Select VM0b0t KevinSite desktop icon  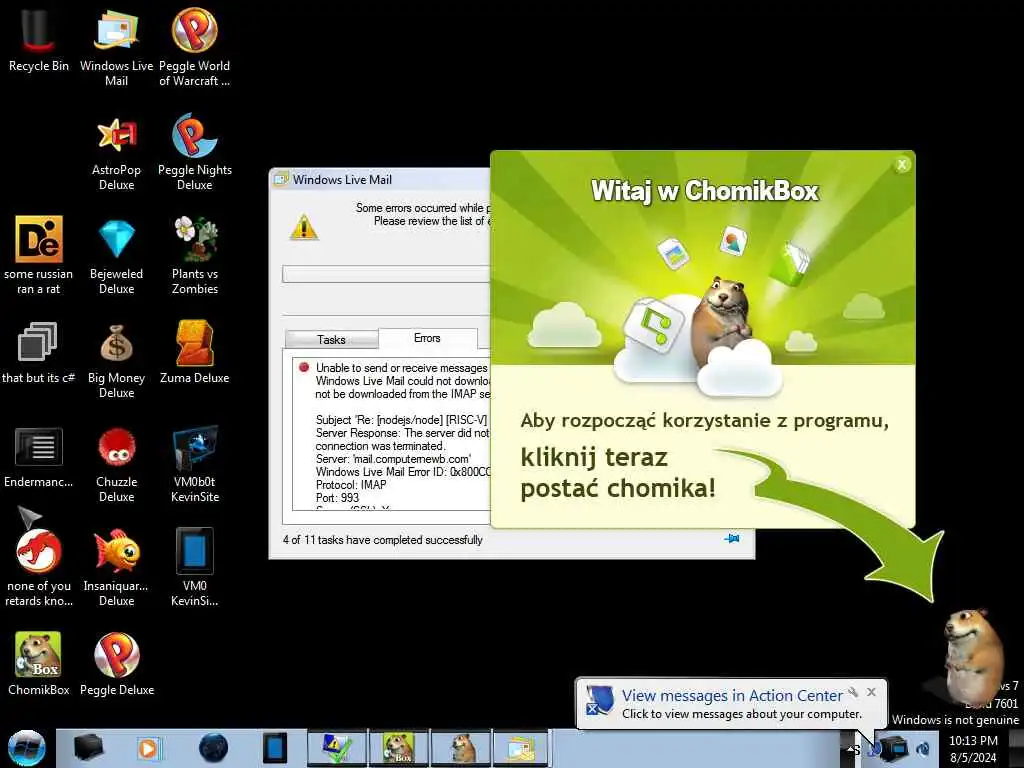[x=195, y=464]
